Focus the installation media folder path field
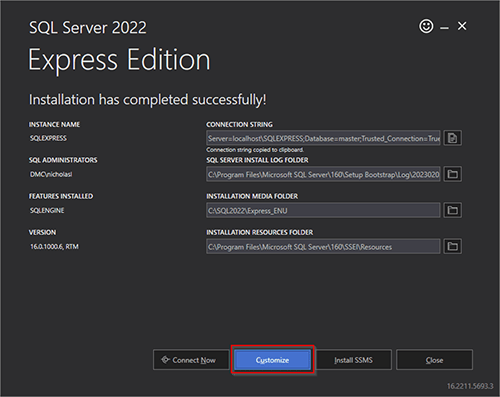500x397 pixels. tap(323, 210)
